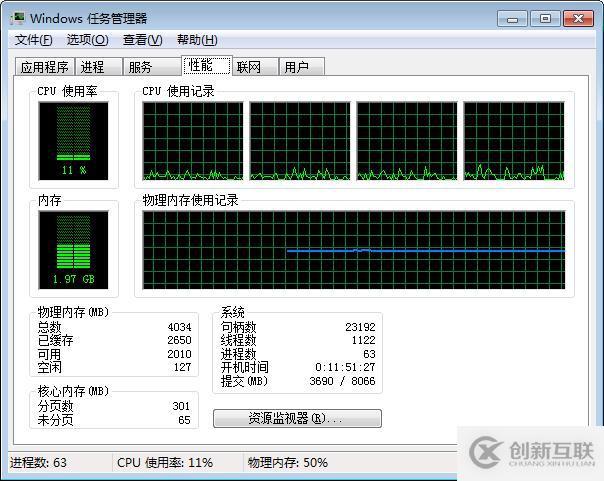Click the CPU 使用率 label
The height and width of the screenshot is (481, 604).
coord(67,91)
